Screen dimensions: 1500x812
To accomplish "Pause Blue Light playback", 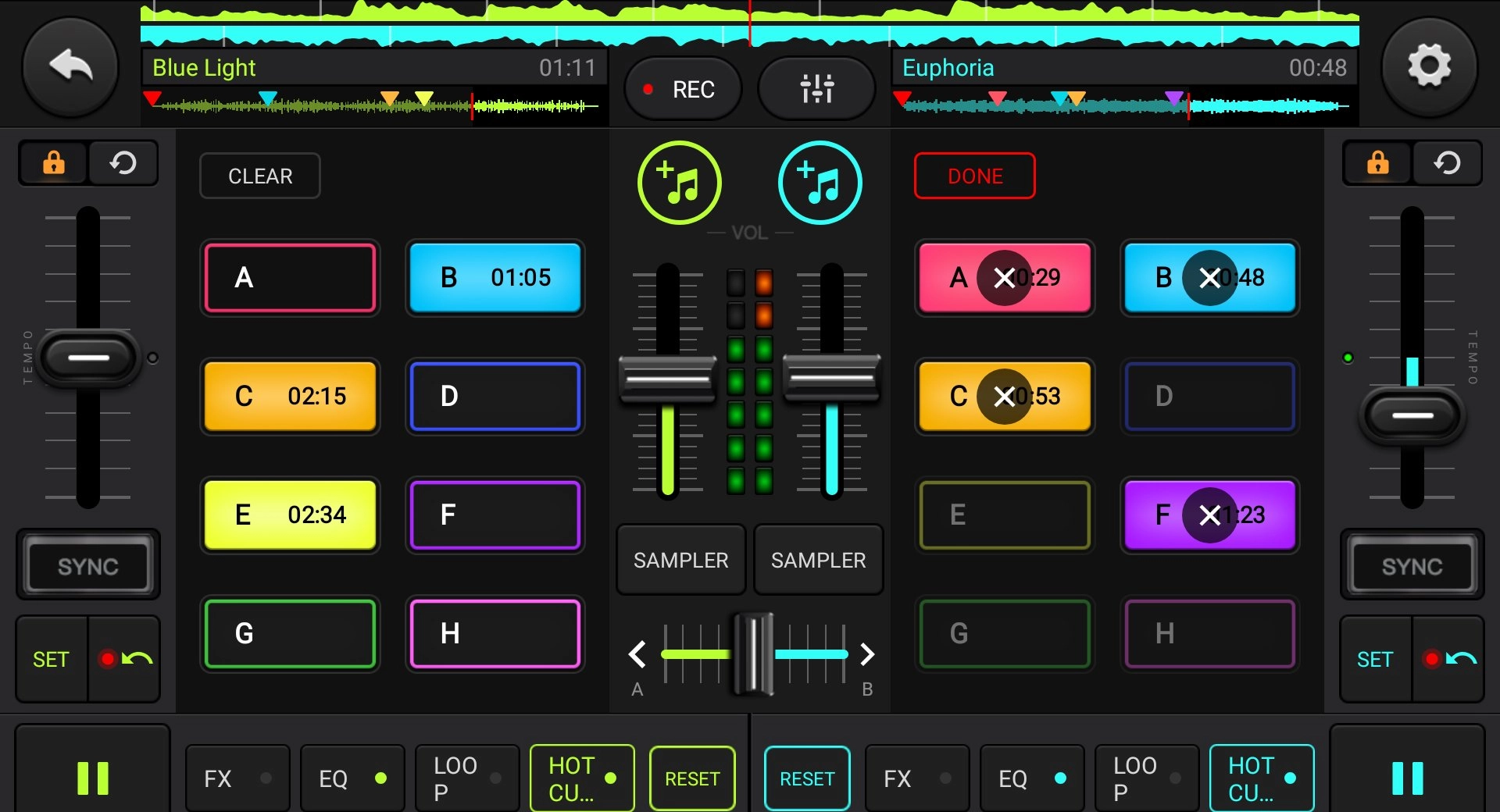I will [x=91, y=777].
